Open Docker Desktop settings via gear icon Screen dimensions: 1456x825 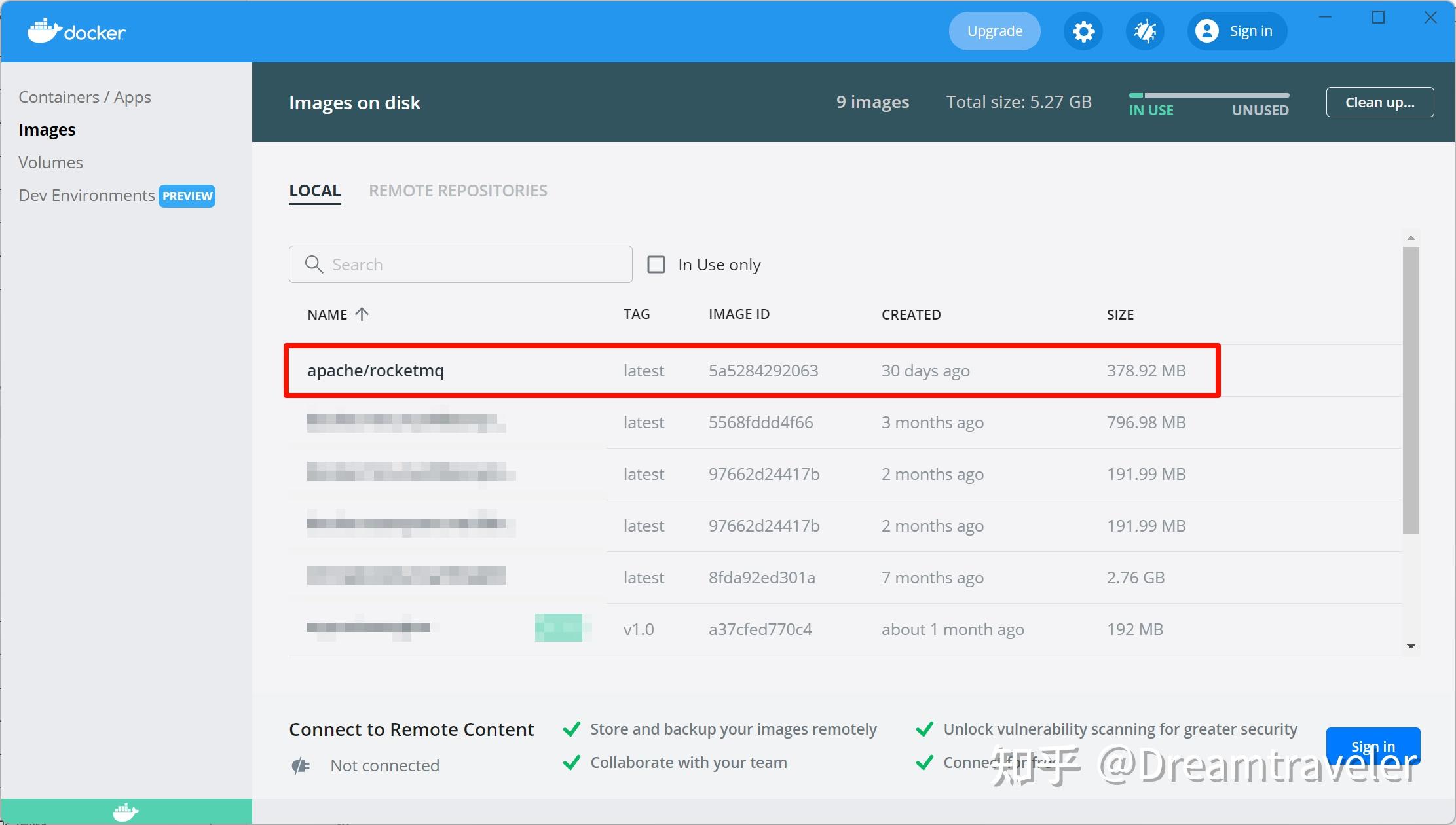[1083, 31]
